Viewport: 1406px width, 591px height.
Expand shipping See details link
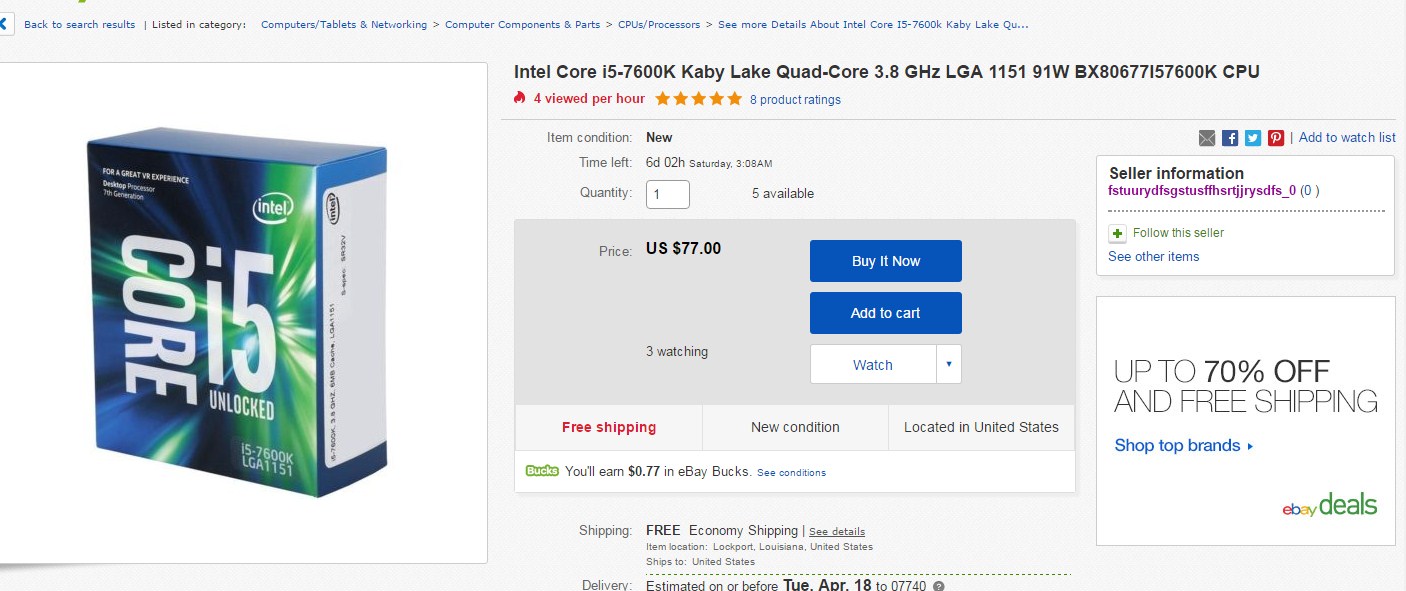tap(837, 532)
